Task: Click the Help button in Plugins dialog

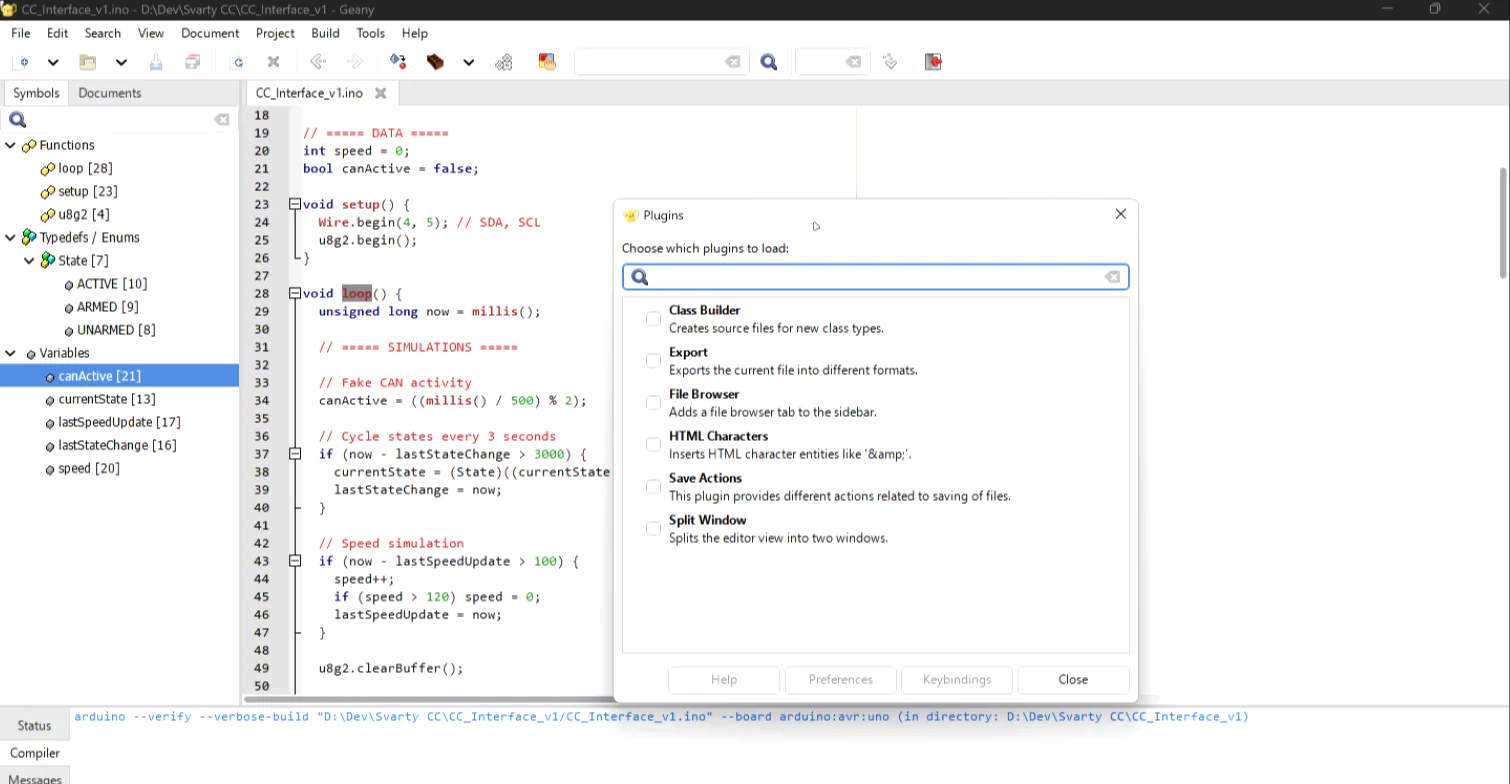Action: point(724,680)
